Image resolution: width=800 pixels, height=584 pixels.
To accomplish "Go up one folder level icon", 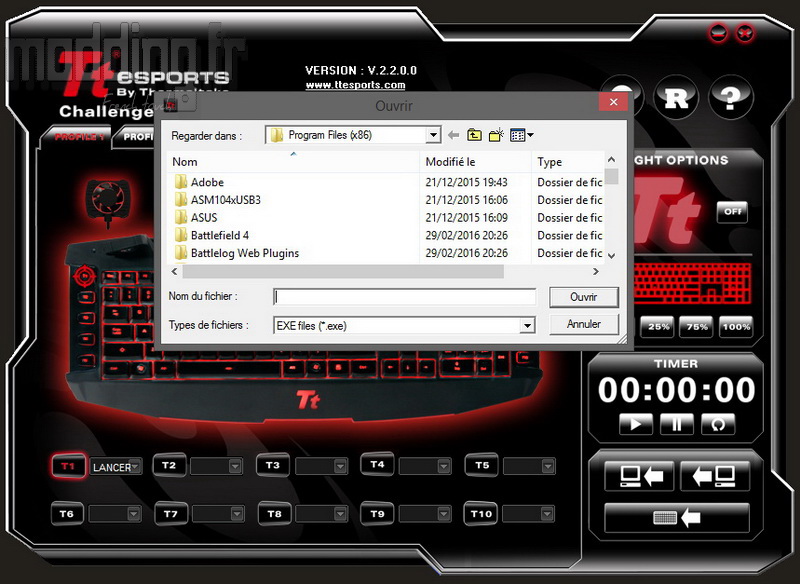I will (474, 135).
